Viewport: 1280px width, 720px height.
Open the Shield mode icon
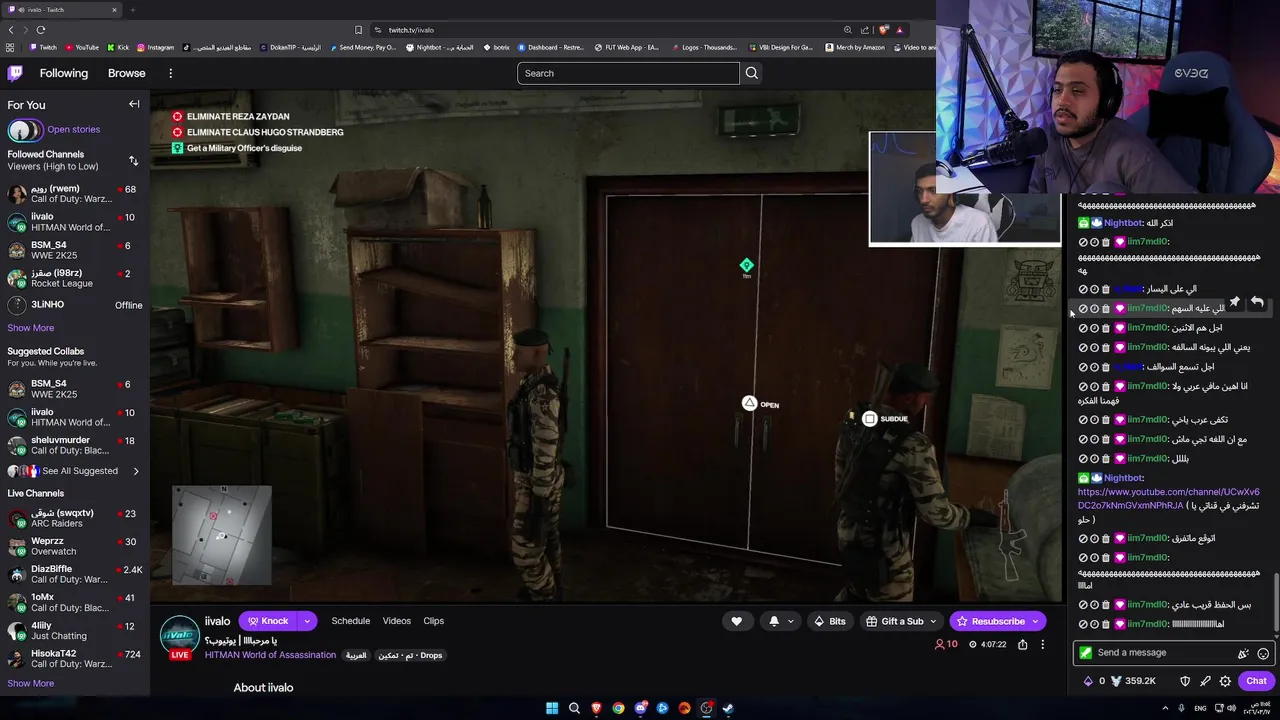(x=1185, y=681)
